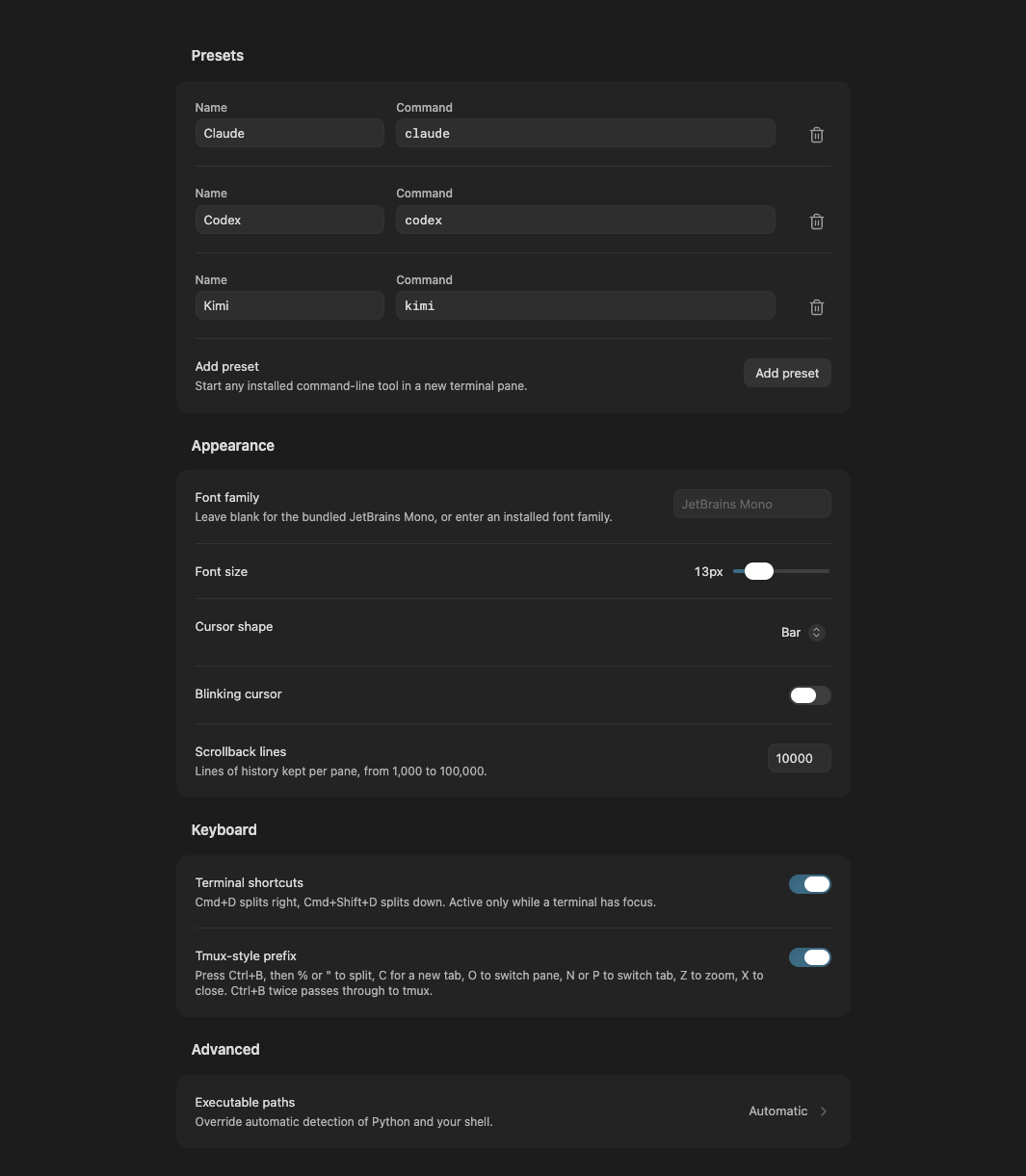
Task: Select the Presets section heading
Action: point(218,56)
